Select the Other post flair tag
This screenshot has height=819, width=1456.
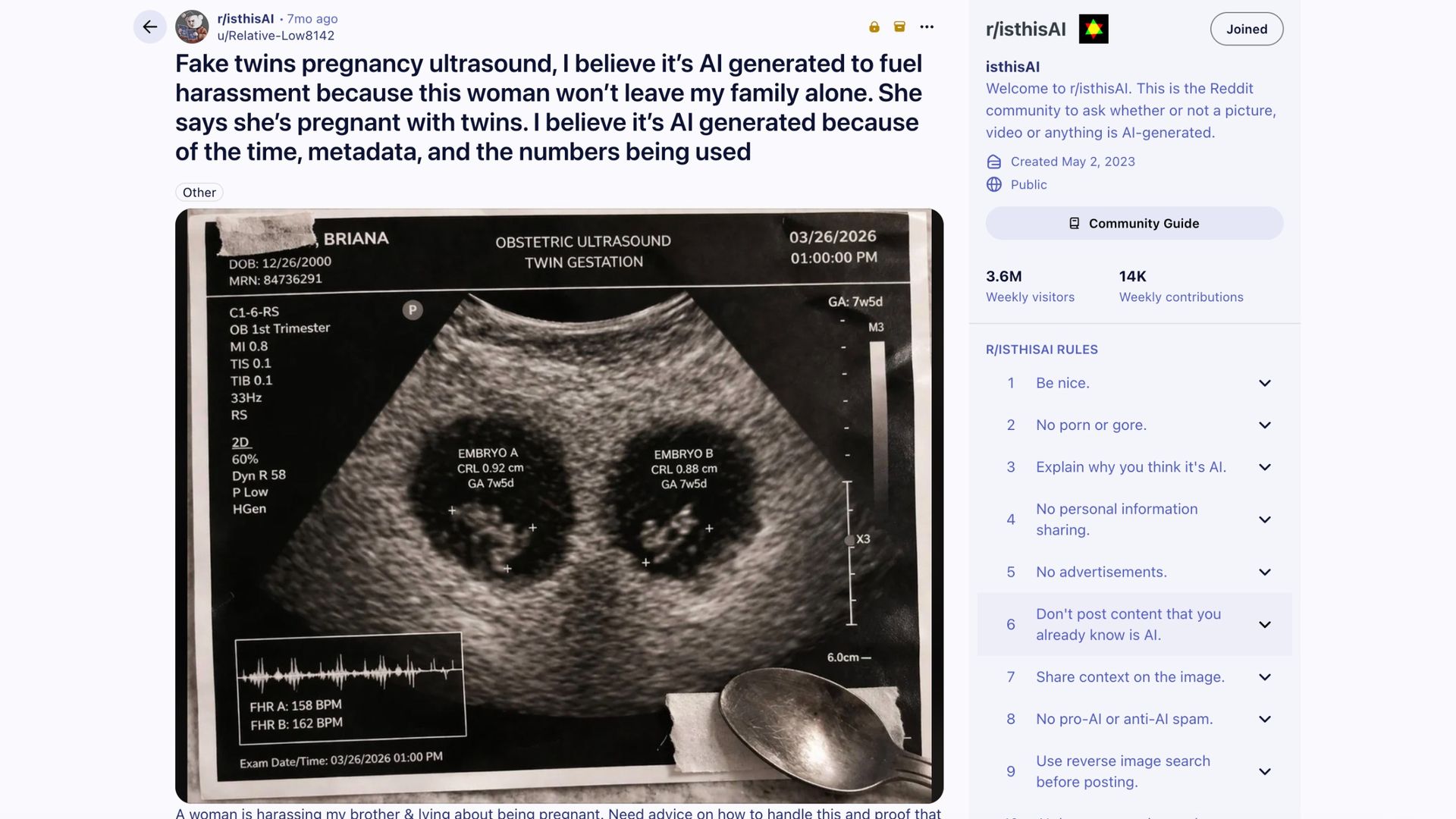[199, 193]
